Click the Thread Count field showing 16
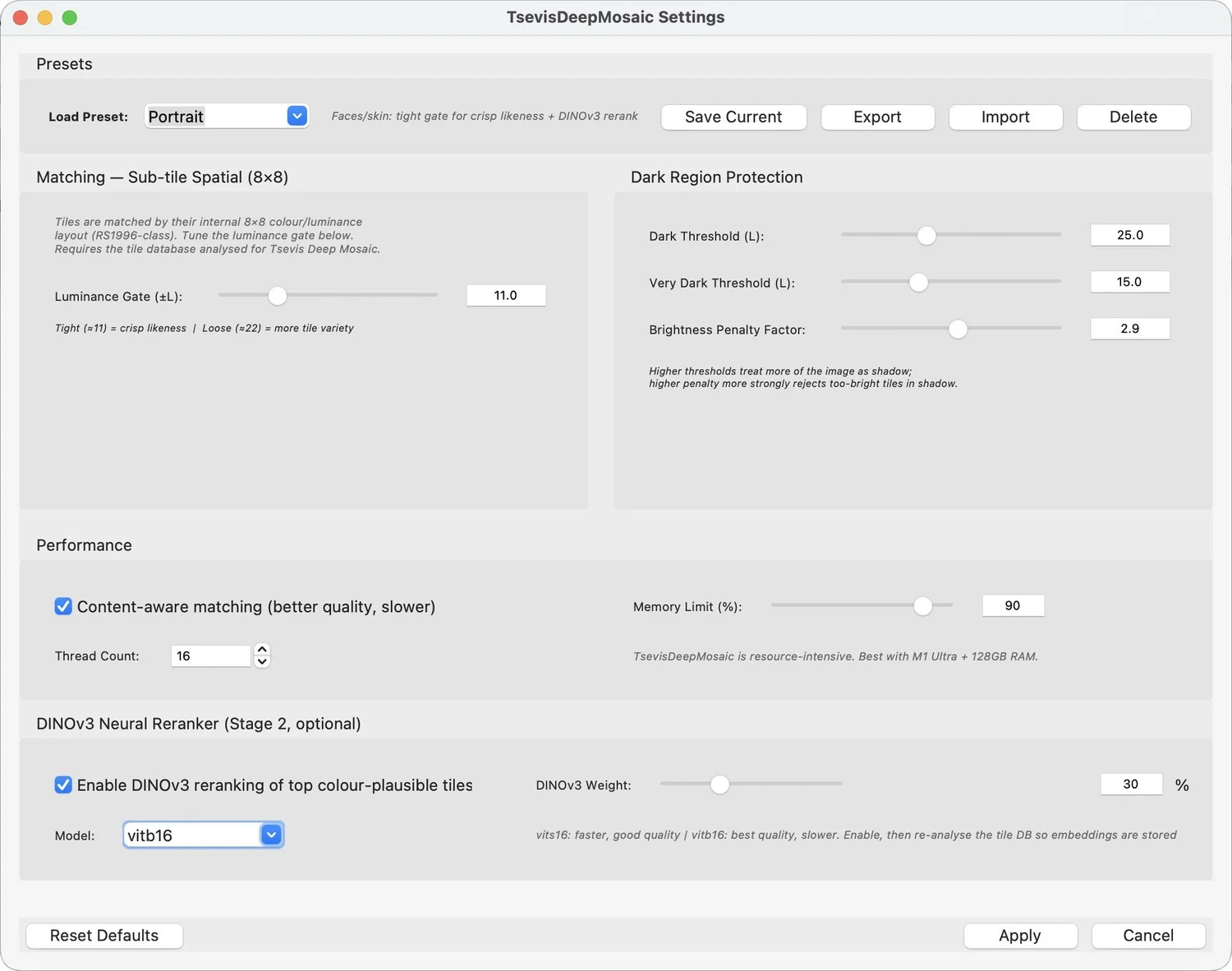1232x971 pixels. [x=210, y=656]
